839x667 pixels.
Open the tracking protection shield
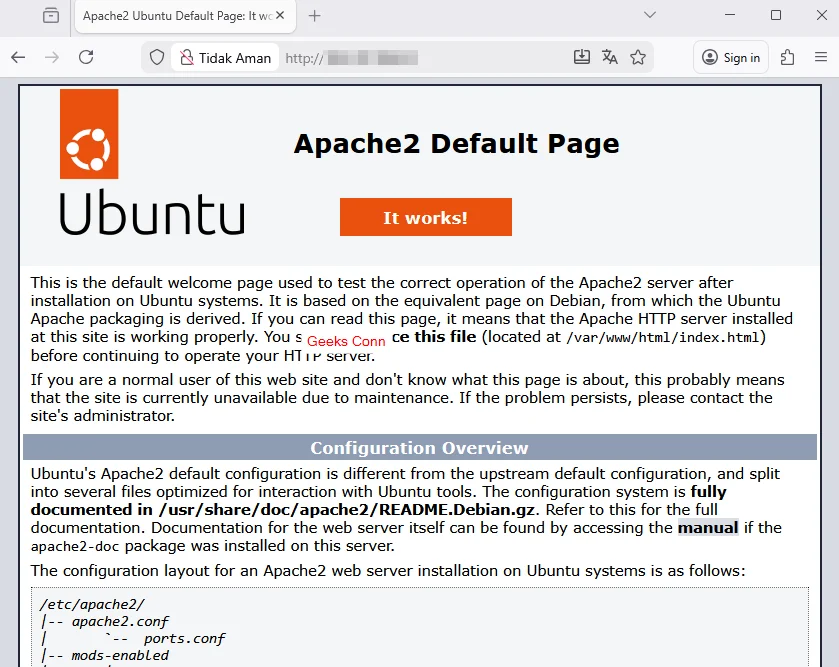157,57
